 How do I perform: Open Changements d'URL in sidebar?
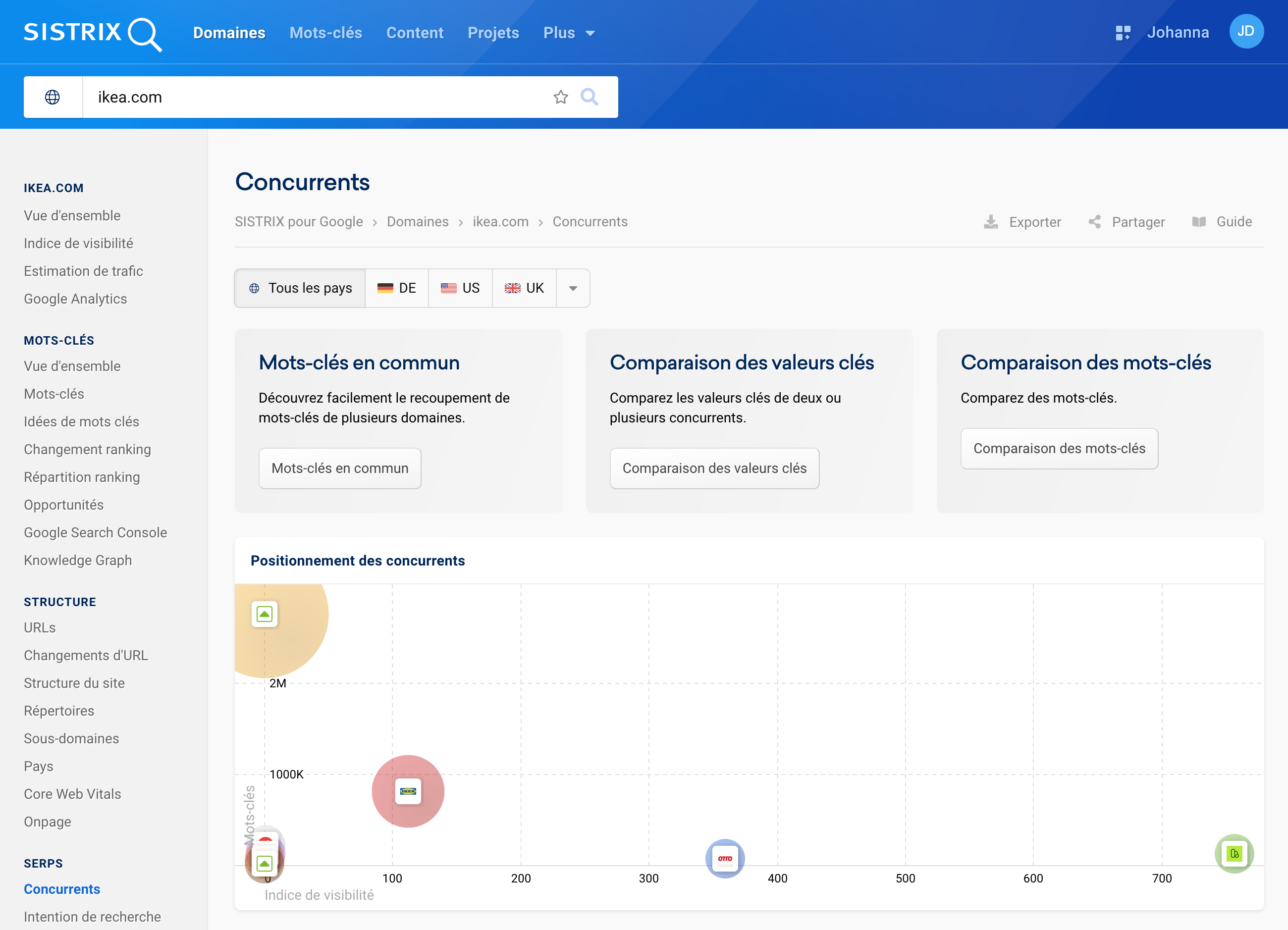pyautogui.click(x=86, y=656)
